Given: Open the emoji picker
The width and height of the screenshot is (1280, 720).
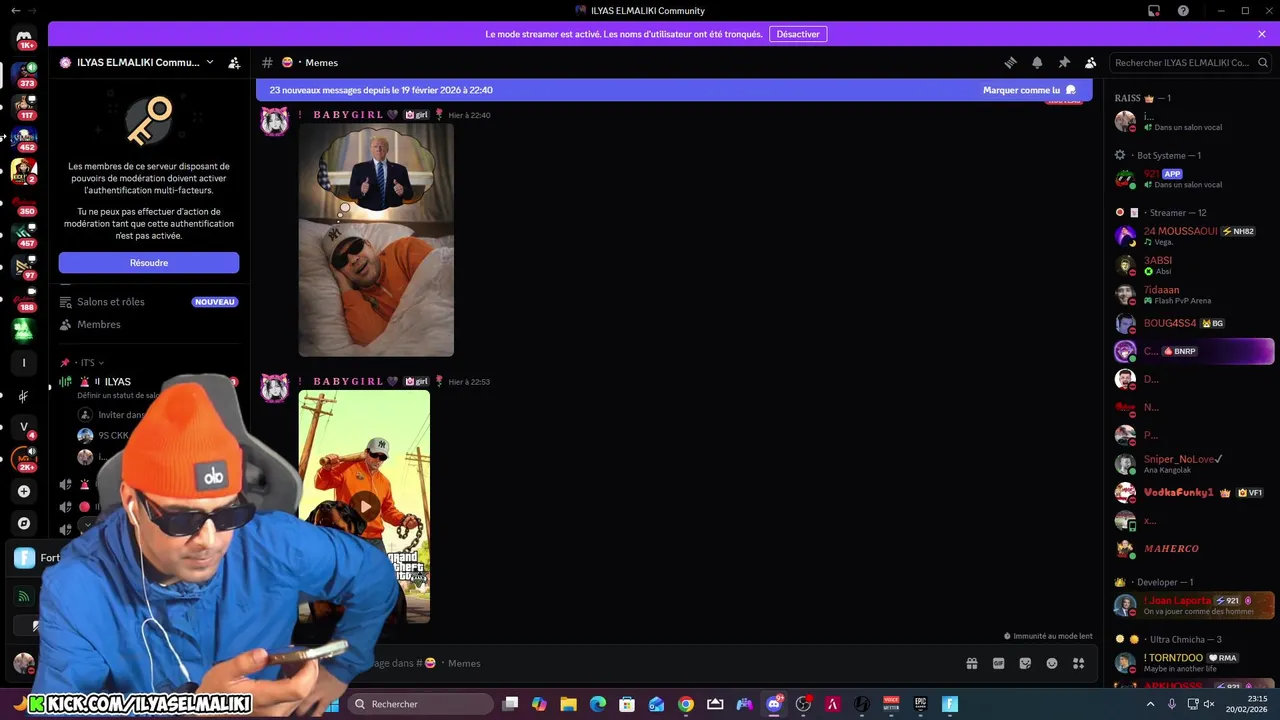Looking at the screenshot, I should coord(1052,663).
